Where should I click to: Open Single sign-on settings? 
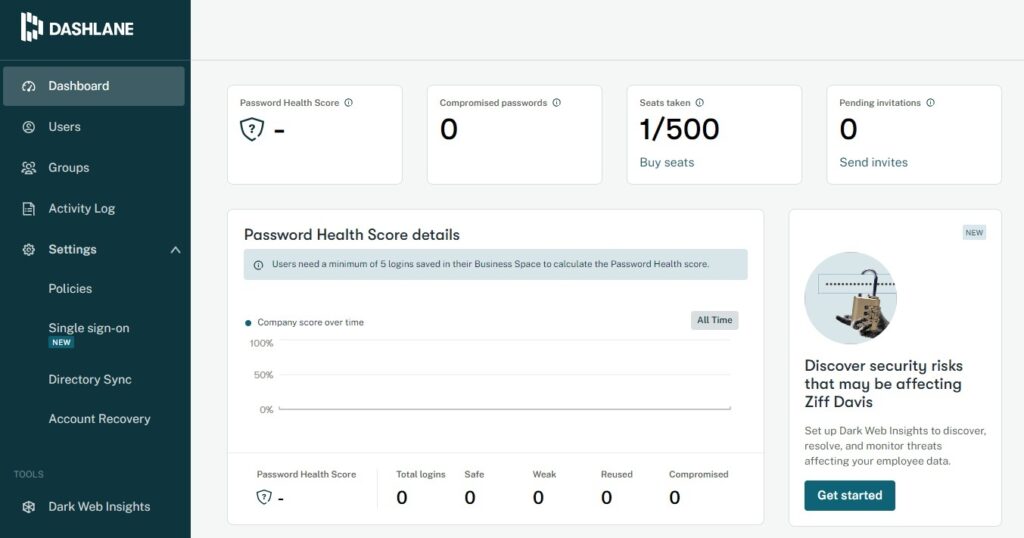point(89,328)
